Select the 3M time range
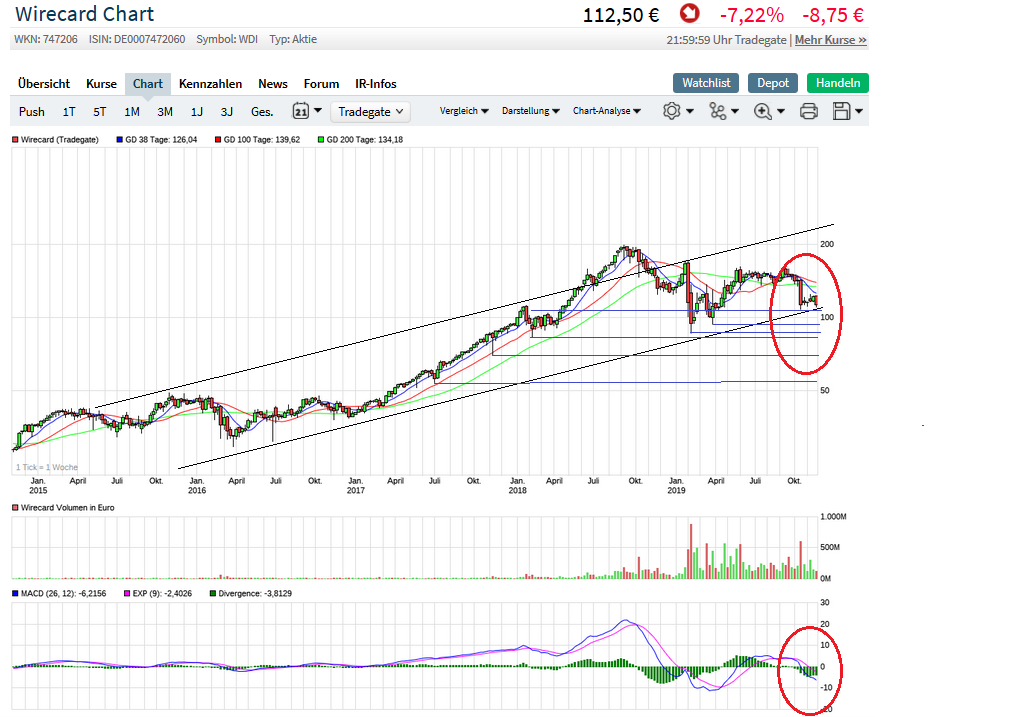This screenshot has height=717, width=1020. coord(165,112)
